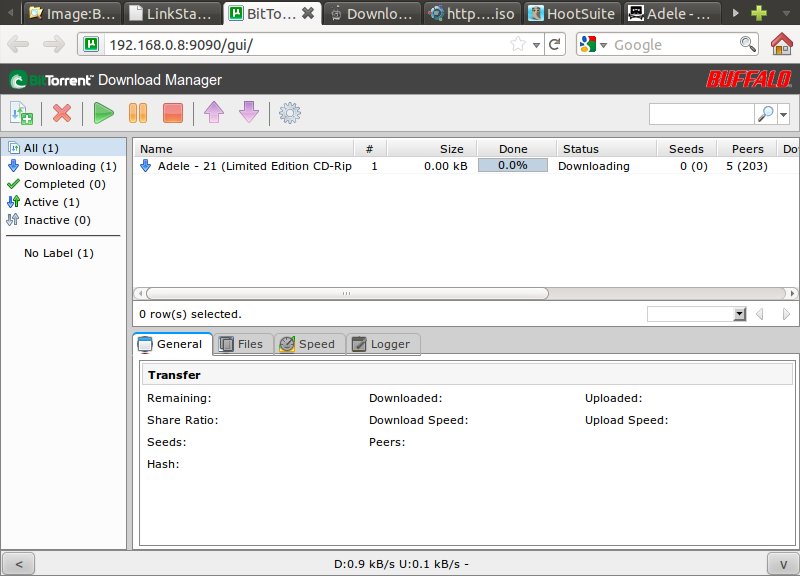Expand the search engine dropdown arrow
Viewport: 800px width, 576px height.
point(783,115)
